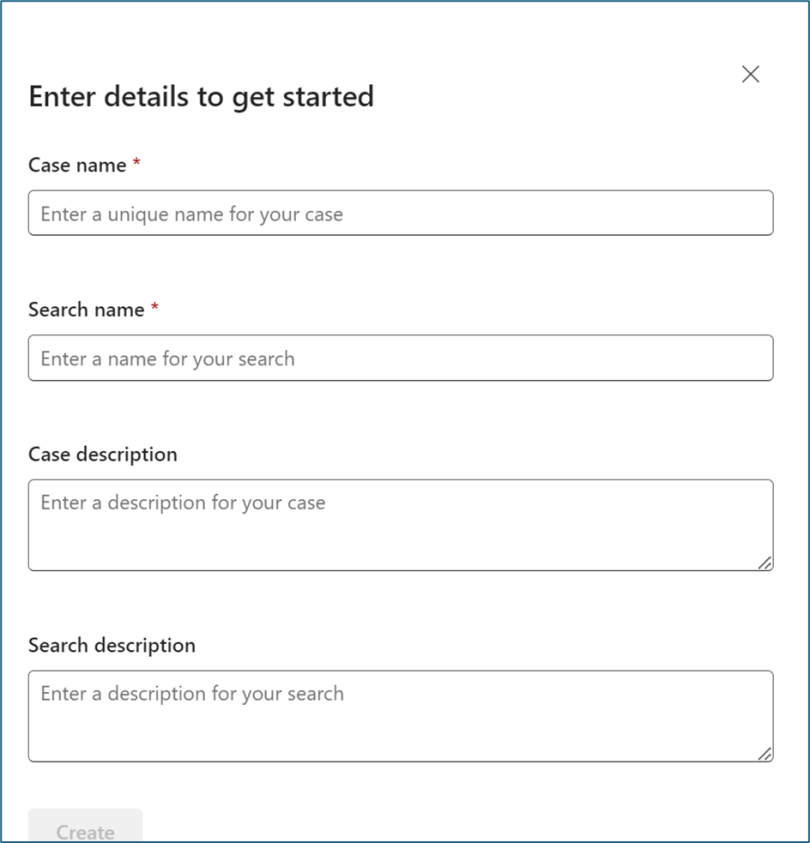The image size is (810, 843).
Task: Click the resize handle on Search description box
Action: 766,755
